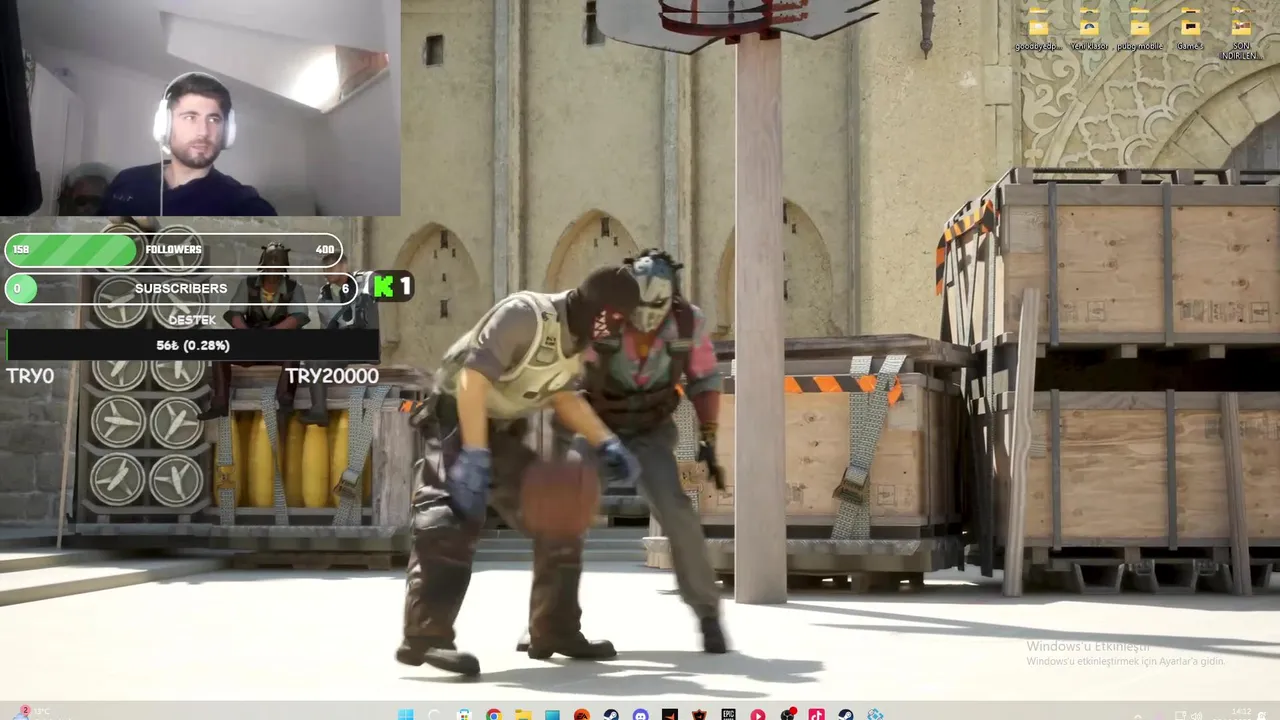Open the first Steam taskbar icon
1280x720 pixels.
click(611, 715)
